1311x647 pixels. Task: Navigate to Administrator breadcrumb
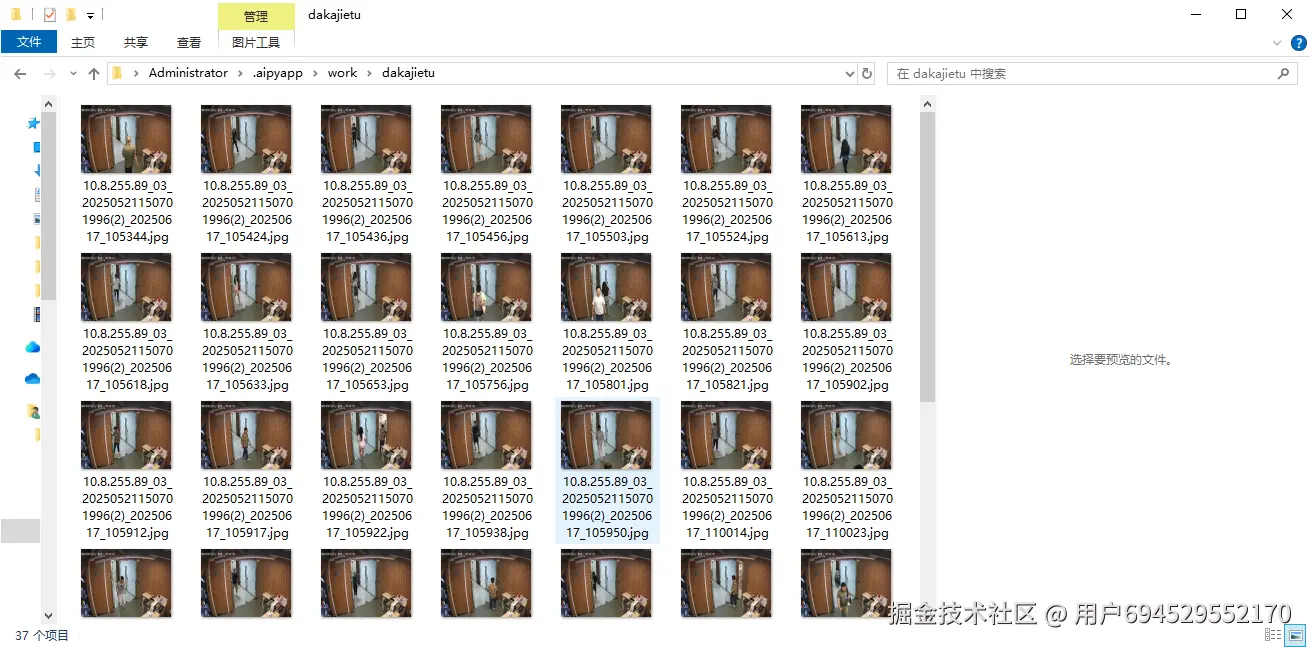tap(188, 73)
